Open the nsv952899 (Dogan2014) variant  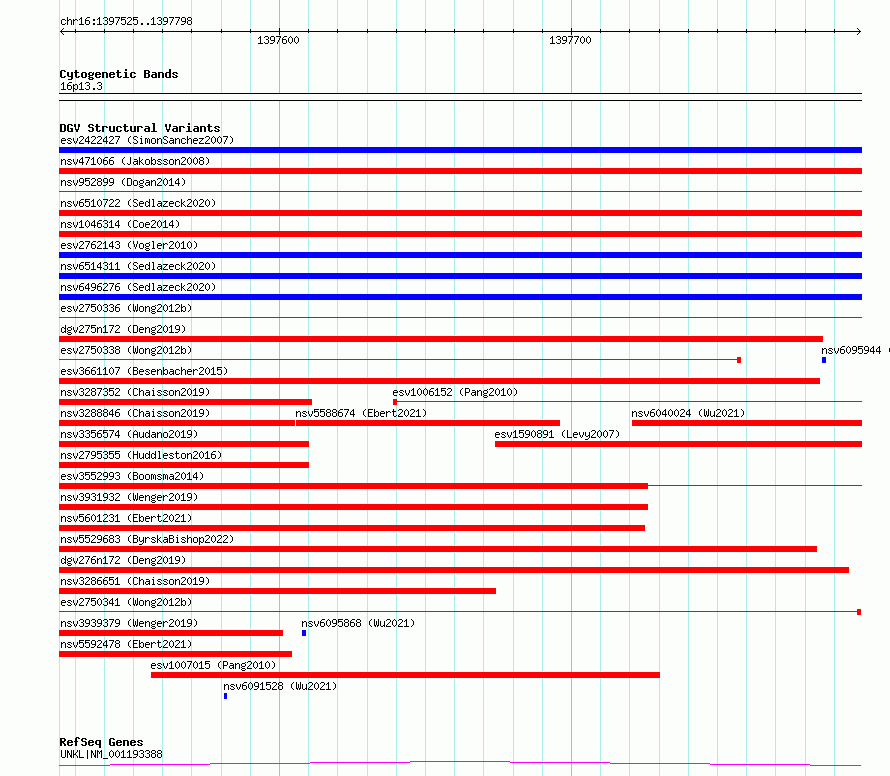tap(123, 182)
